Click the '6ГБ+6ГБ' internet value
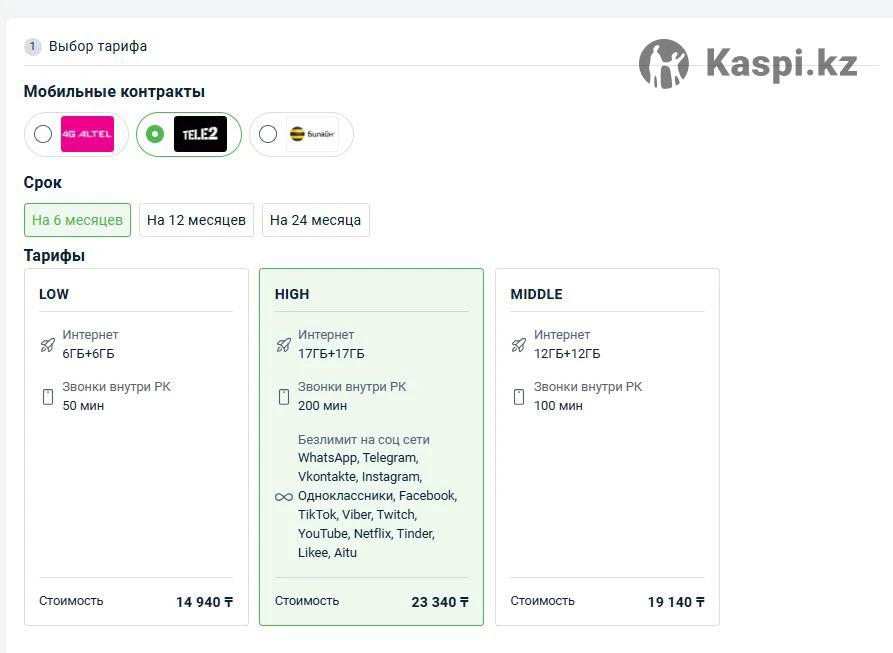893x653 pixels. (x=88, y=354)
